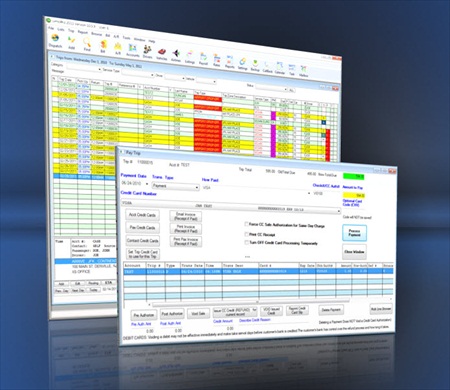Expand the Service Type dropdown
450x390 pixels.
click(x=153, y=75)
